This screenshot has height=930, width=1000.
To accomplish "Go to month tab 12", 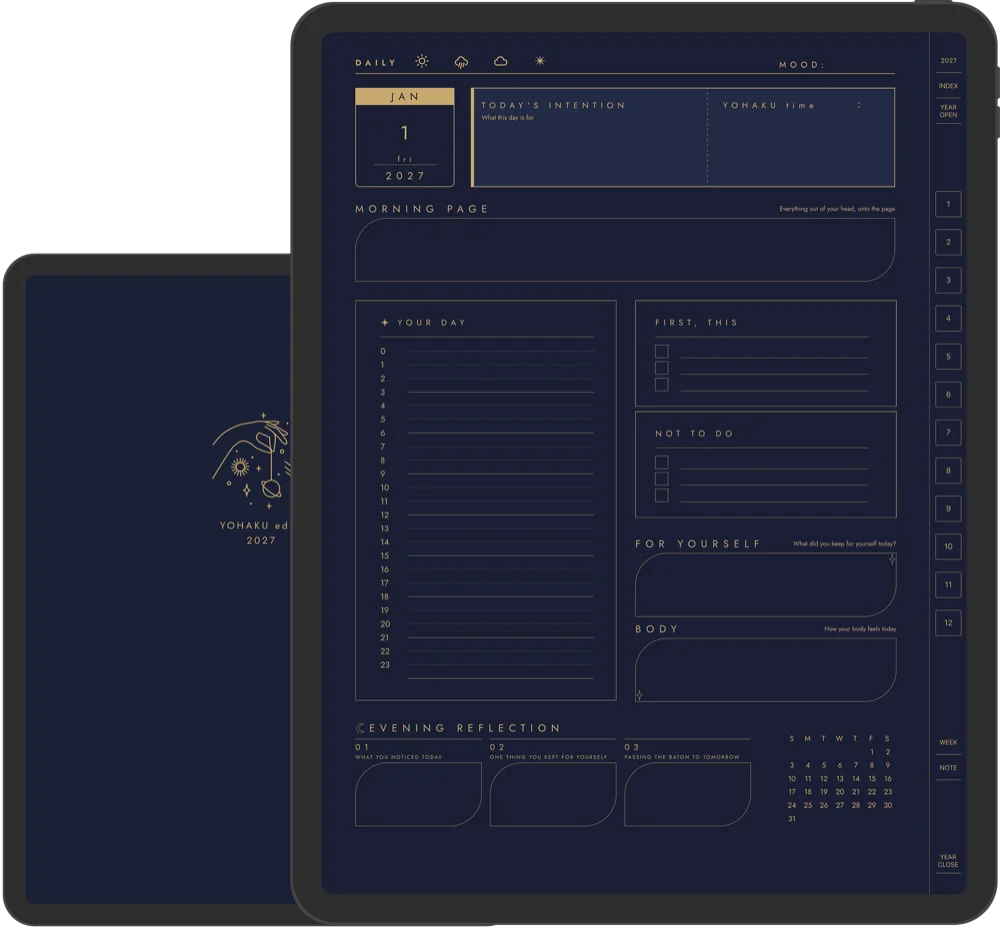I will coord(948,623).
